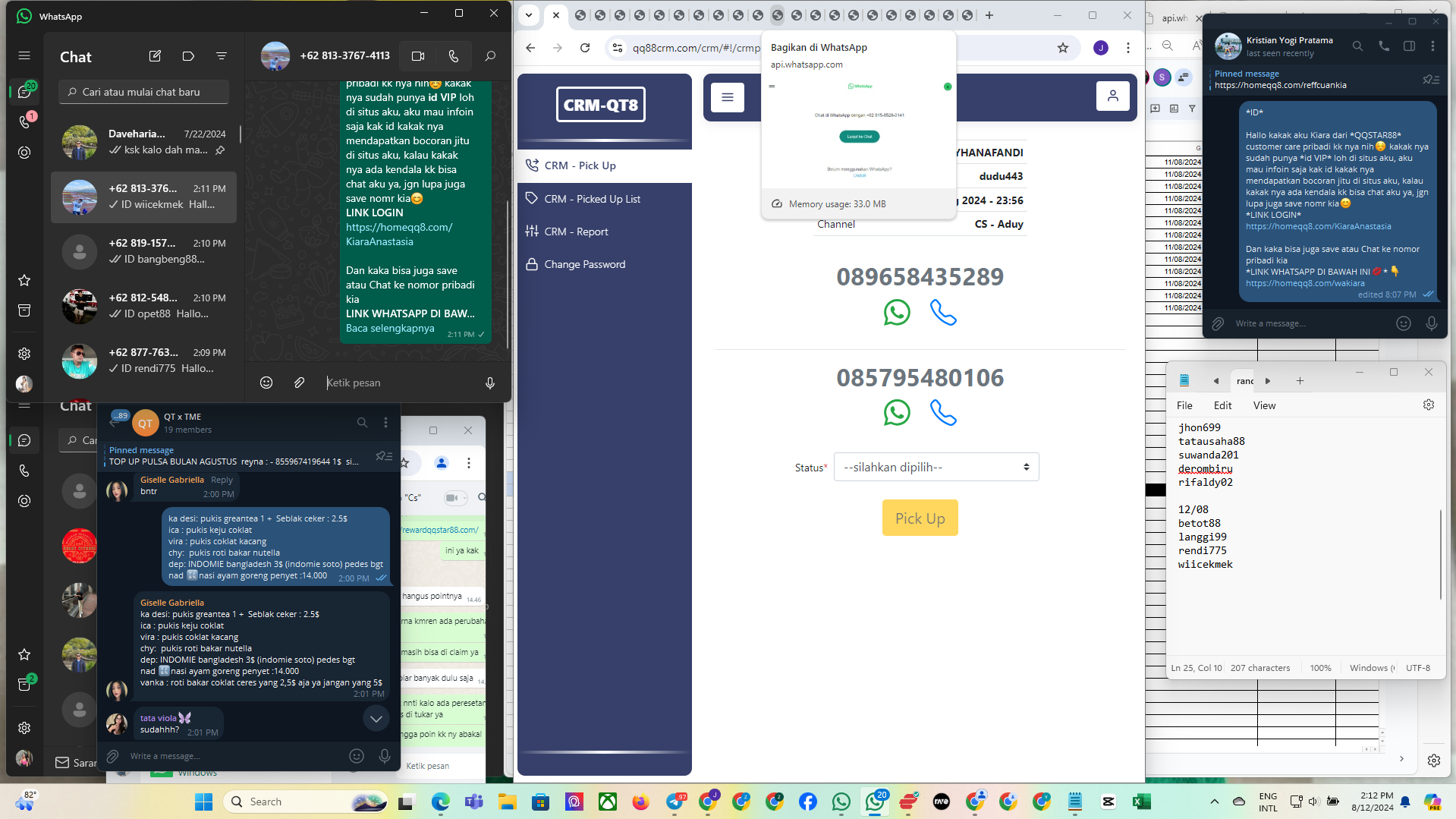1456x819 pixels.
Task: Open the Status section in the WhatsApp sidebar
Action: [24, 153]
